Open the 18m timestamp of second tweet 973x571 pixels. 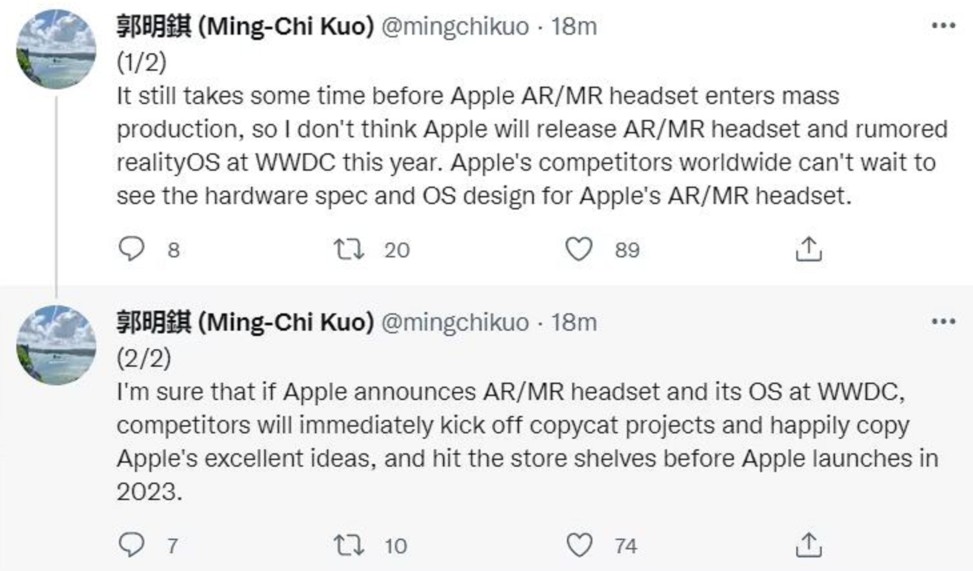click(x=574, y=322)
